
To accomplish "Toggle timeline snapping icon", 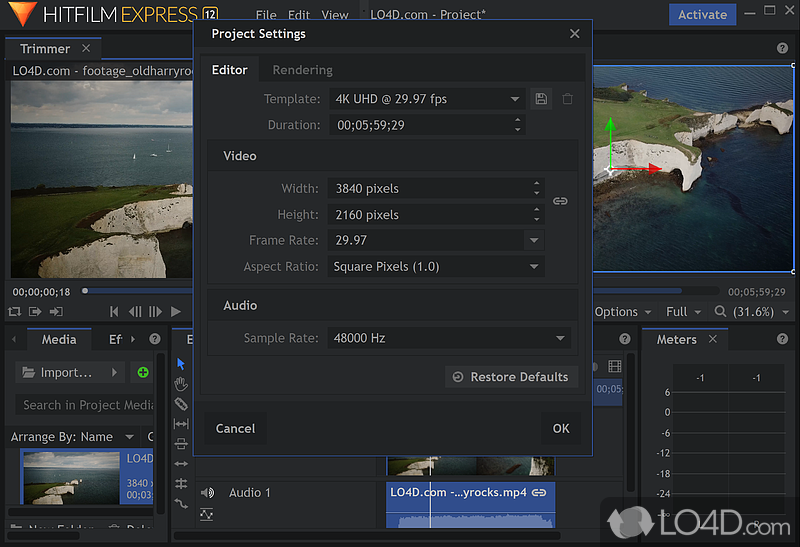I will click(181, 483).
